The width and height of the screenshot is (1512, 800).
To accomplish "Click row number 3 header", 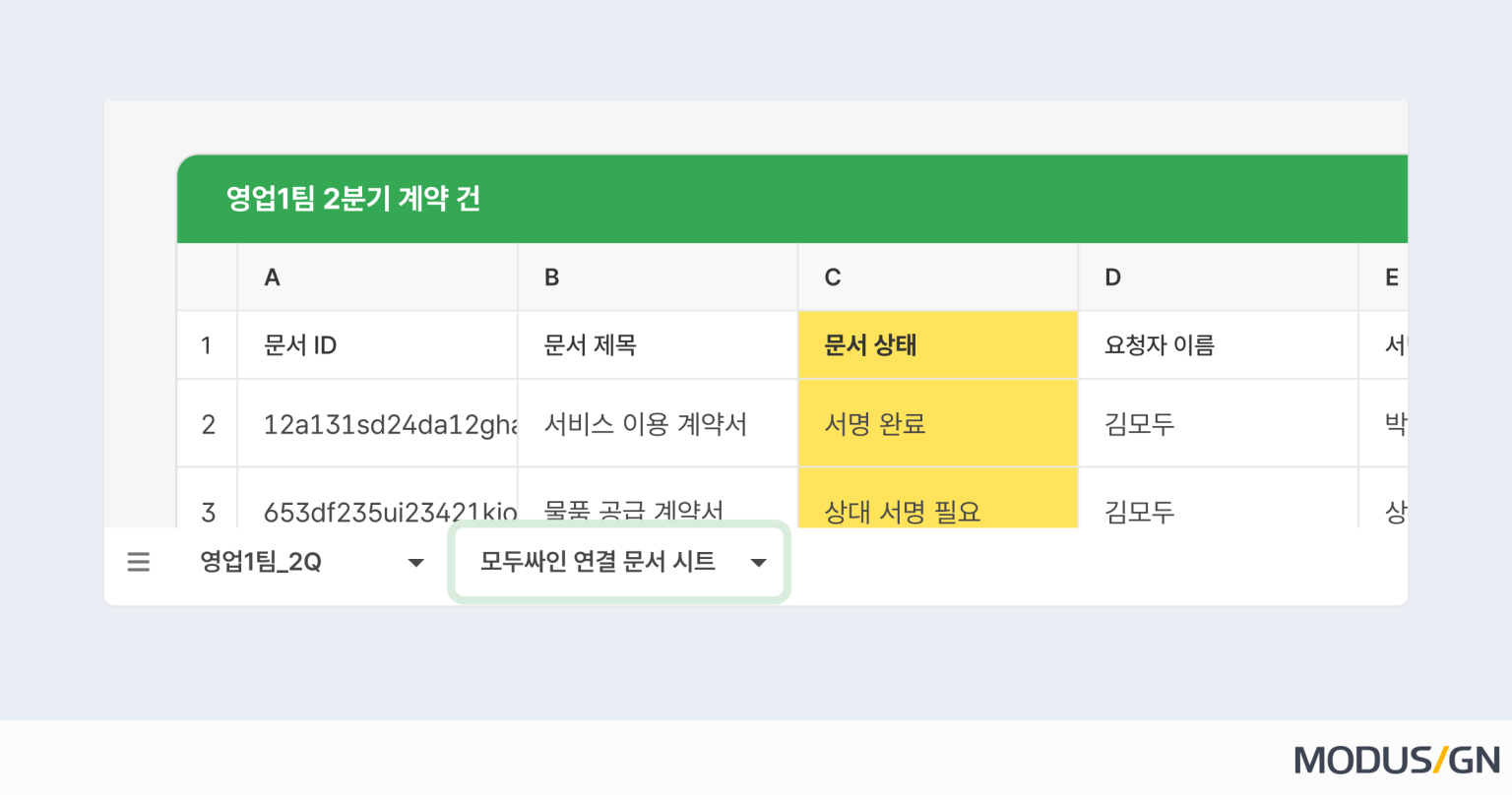I will tap(207, 507).
